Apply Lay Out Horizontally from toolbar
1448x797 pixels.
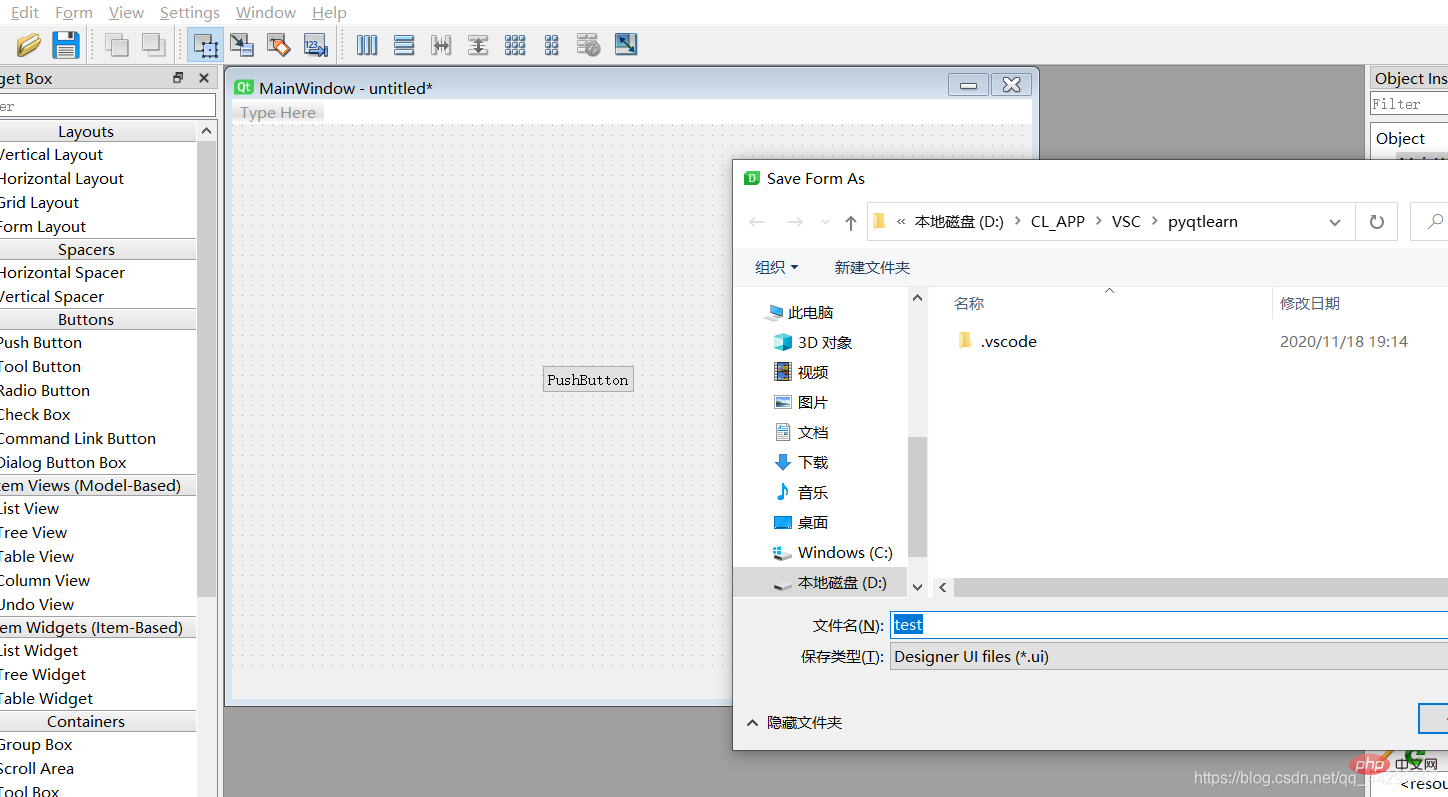tap(367, 45)
